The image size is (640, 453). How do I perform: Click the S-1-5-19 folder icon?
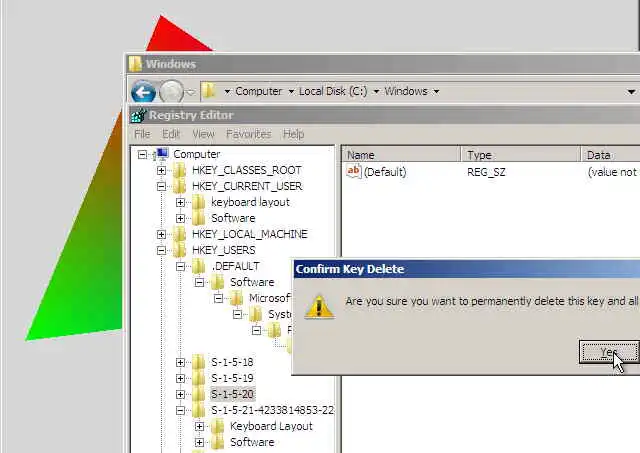[x=199, y=378]
